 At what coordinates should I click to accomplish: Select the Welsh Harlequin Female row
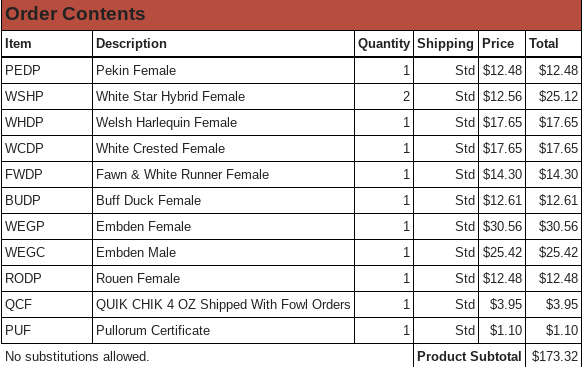tap(291, 122)
